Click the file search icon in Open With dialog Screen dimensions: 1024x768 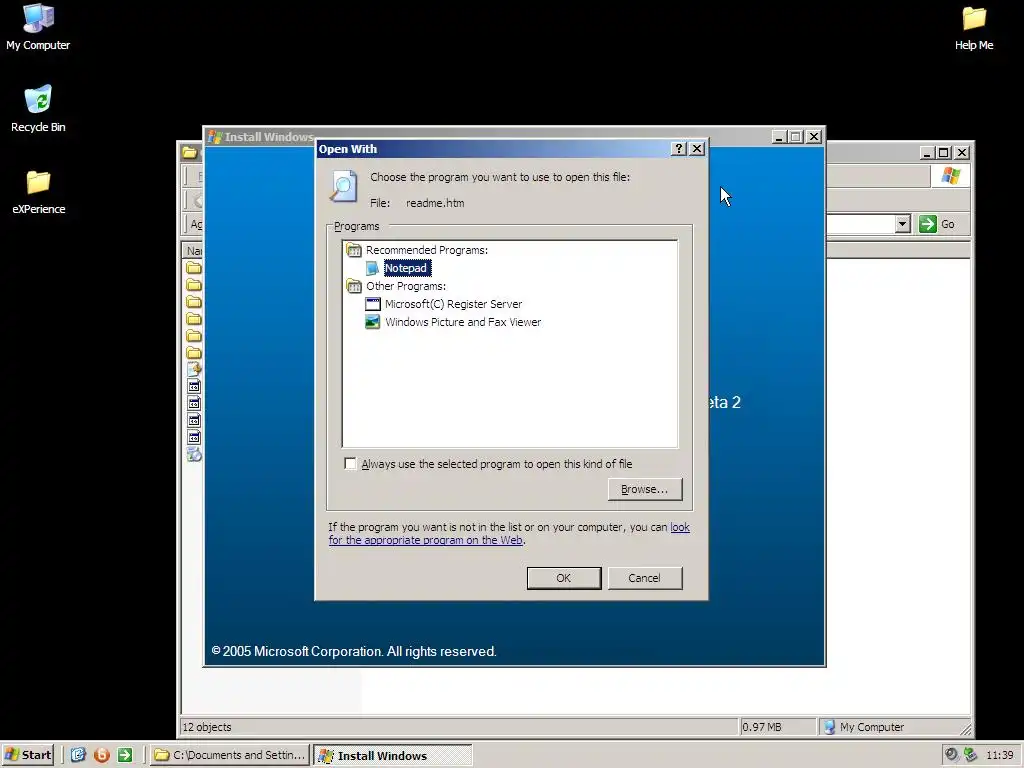pyautogui.click(x=344, y=186)
